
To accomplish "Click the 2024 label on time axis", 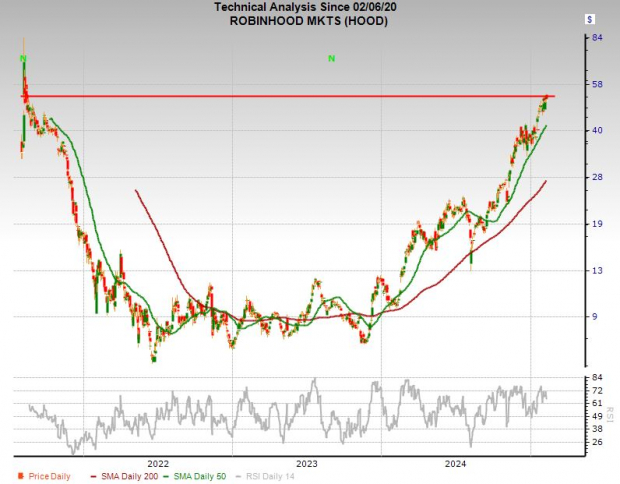I will 455,464.
